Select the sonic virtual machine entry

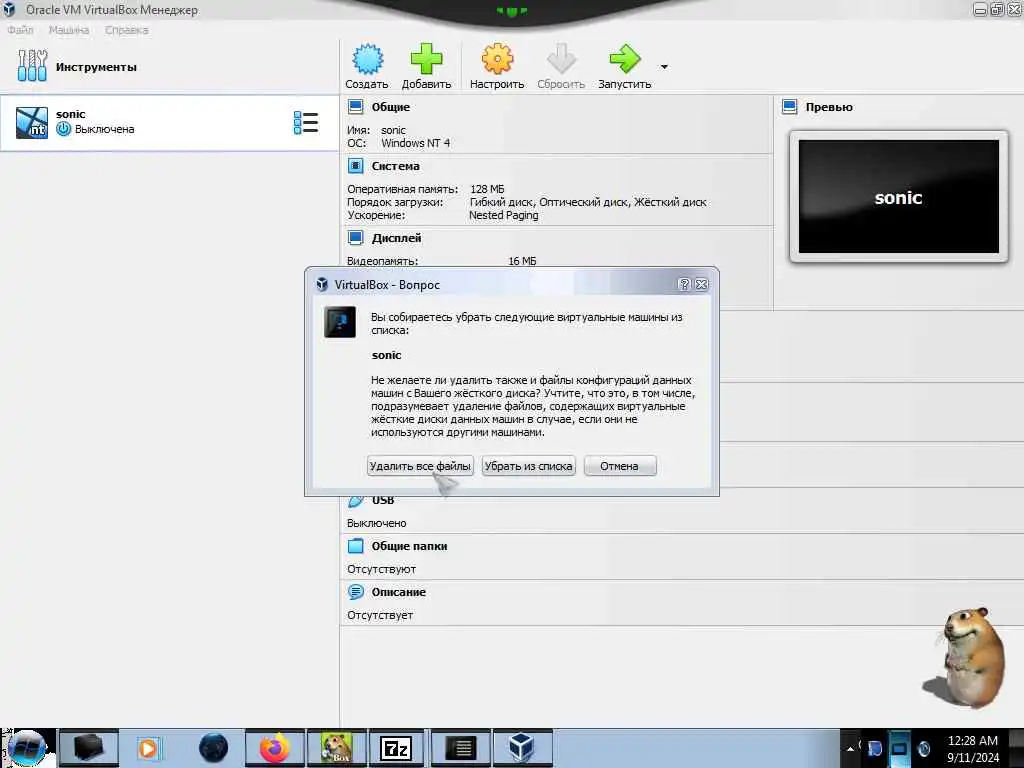click(169, 123)
